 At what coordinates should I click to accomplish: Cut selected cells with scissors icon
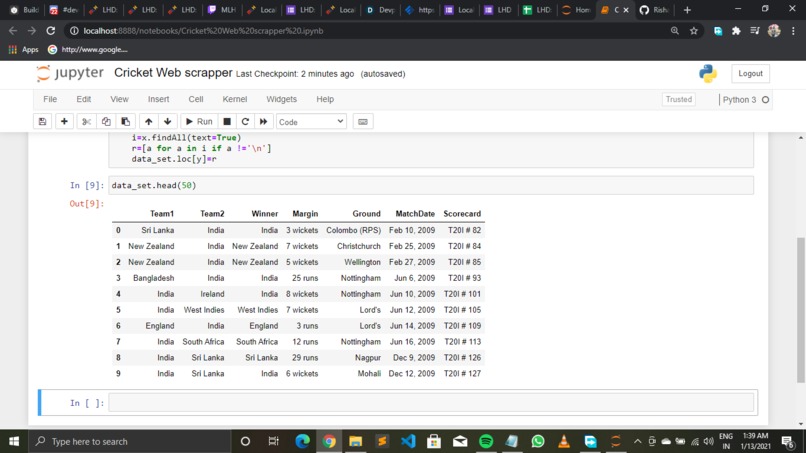tap(86, 122)
